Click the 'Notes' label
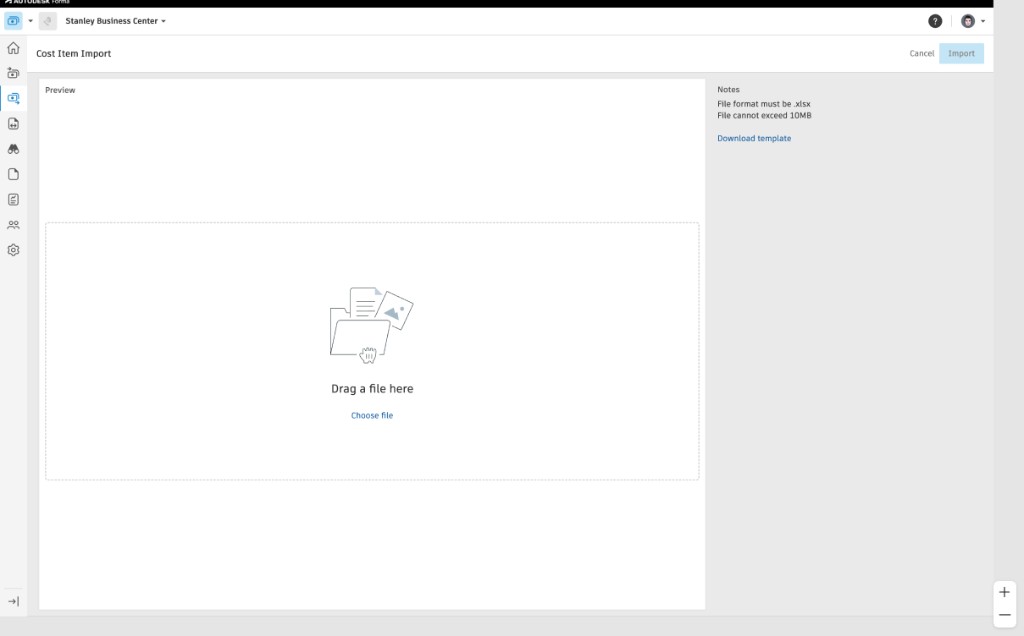1024x636 pixels. click(728, 89)
